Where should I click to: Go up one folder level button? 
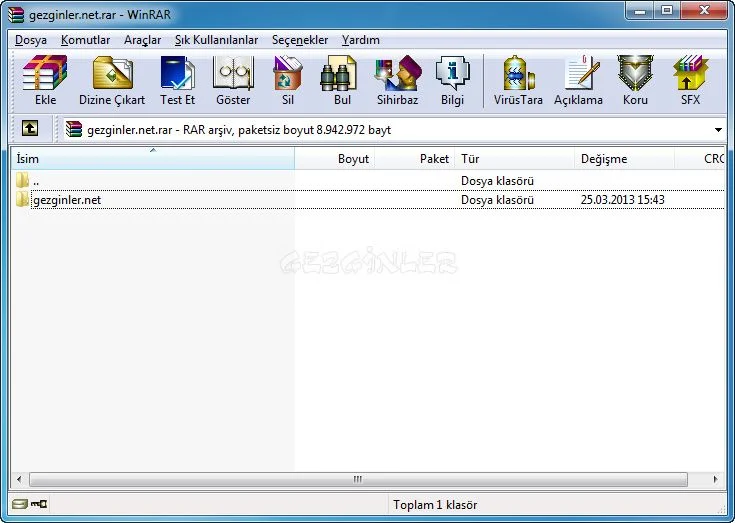[x=30, y=130]
